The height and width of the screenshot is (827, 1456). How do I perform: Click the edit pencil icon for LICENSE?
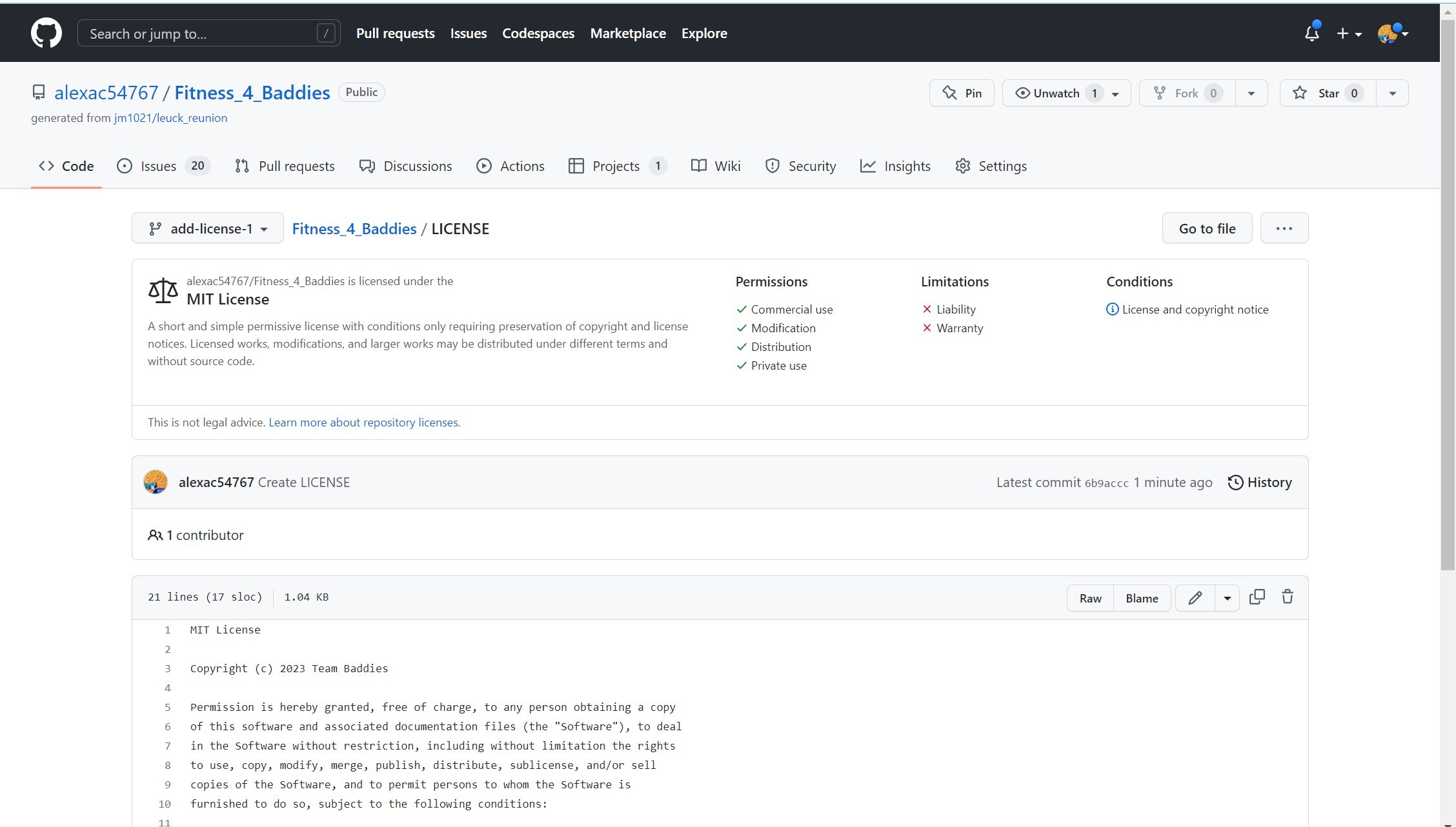(x=1196, y=598)
